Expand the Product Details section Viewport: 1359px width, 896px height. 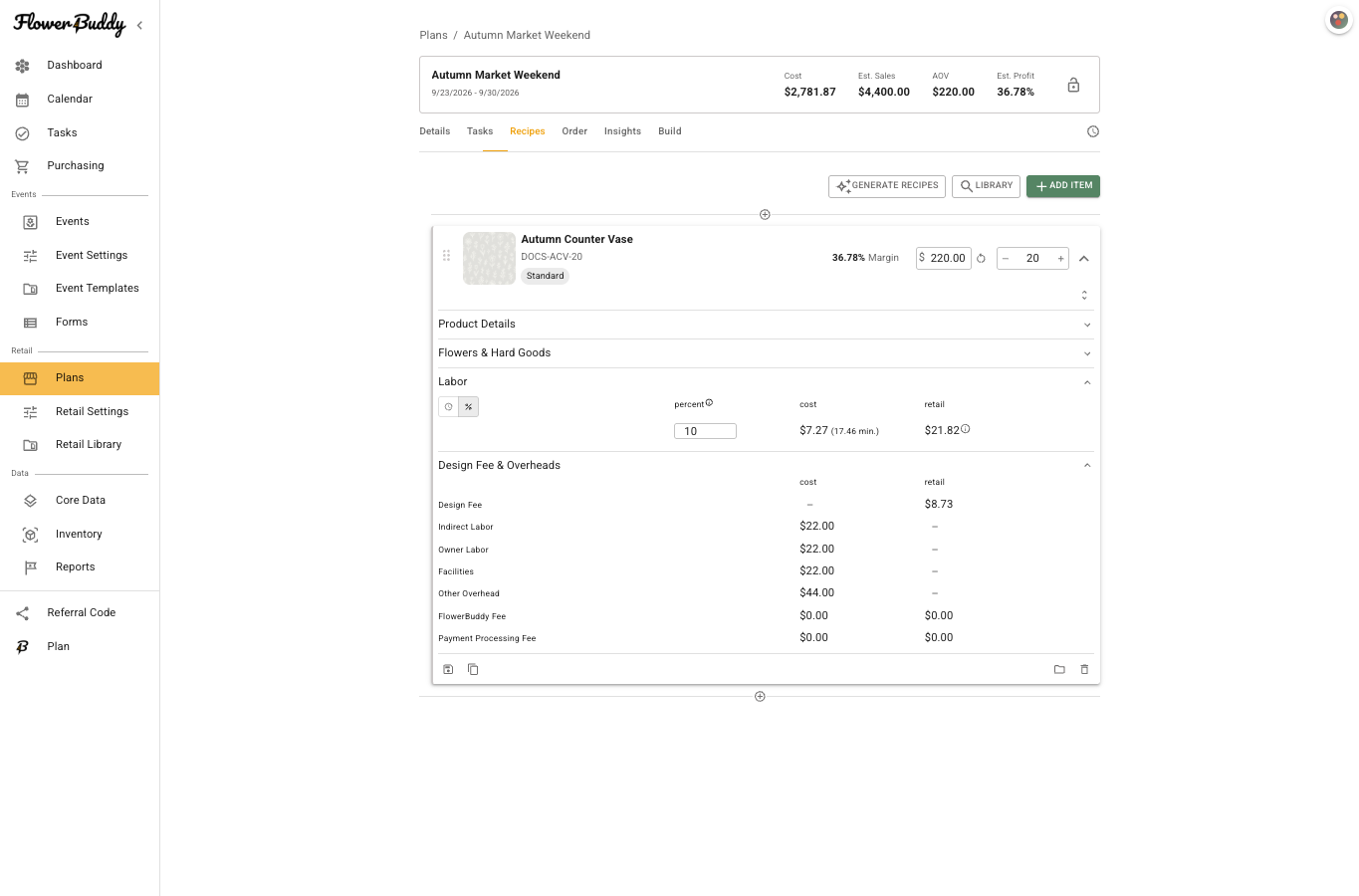pos(765,325)
